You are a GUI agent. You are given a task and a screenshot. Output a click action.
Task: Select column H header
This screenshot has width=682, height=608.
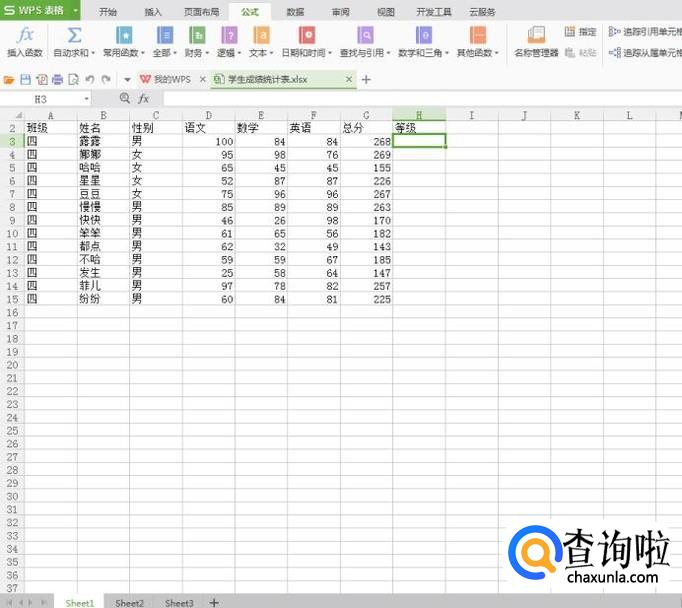pyautogui.click(x=419, y=115)
